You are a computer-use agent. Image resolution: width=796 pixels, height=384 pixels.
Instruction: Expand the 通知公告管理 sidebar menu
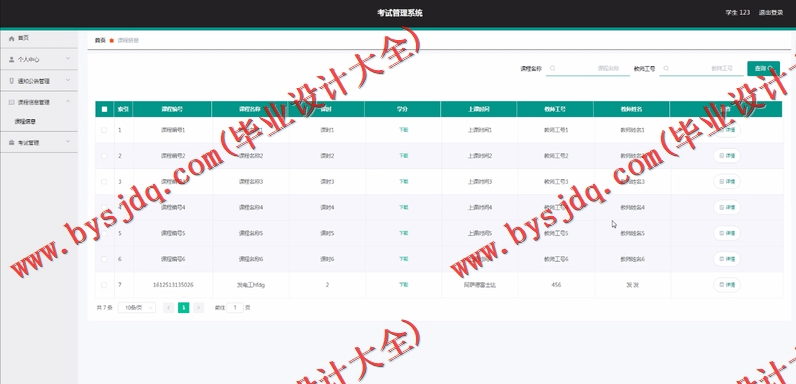[x=39, y=81]
